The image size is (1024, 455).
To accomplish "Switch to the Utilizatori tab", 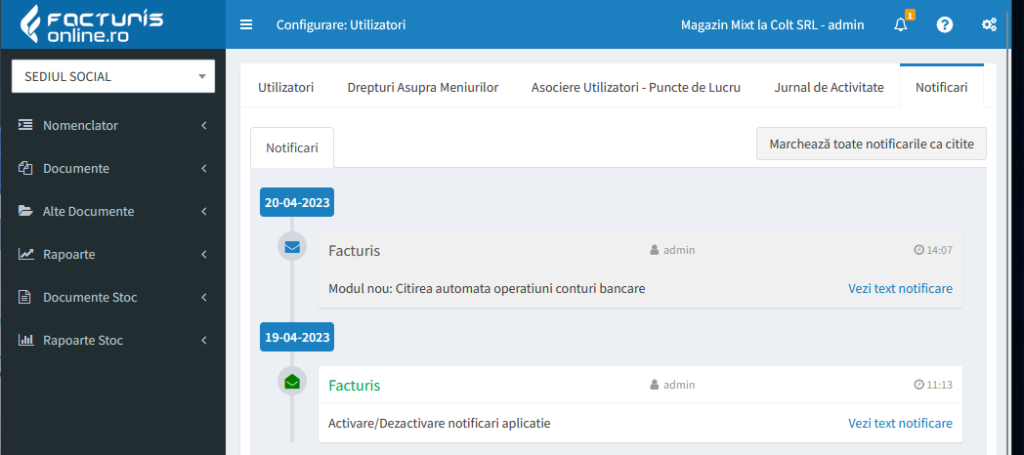I will tap(286, 87).
